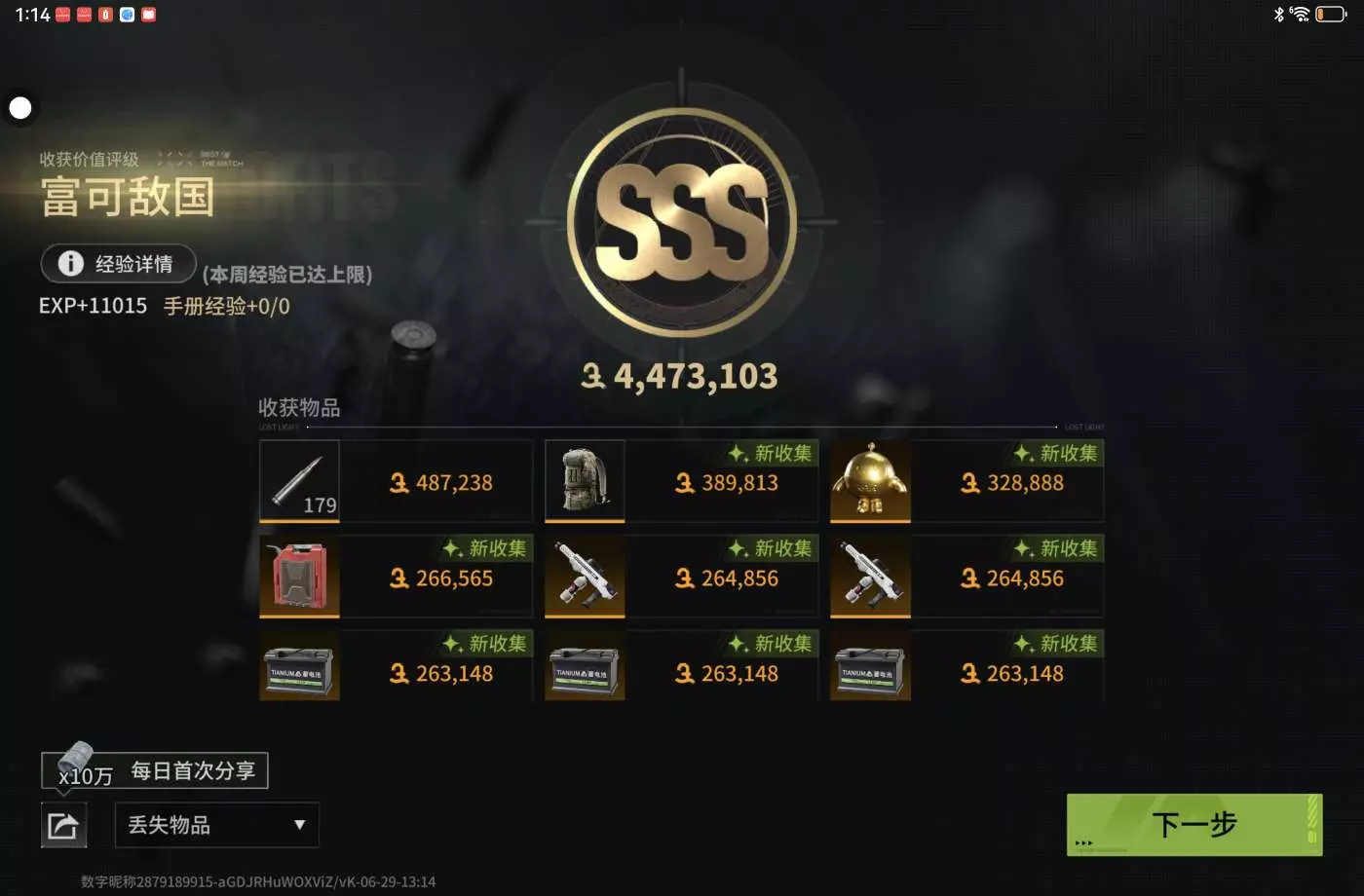Select the middle-row right drill tool icon
Image resolution: width=1364 pixels, height=896 pixels.
[870, 577]
